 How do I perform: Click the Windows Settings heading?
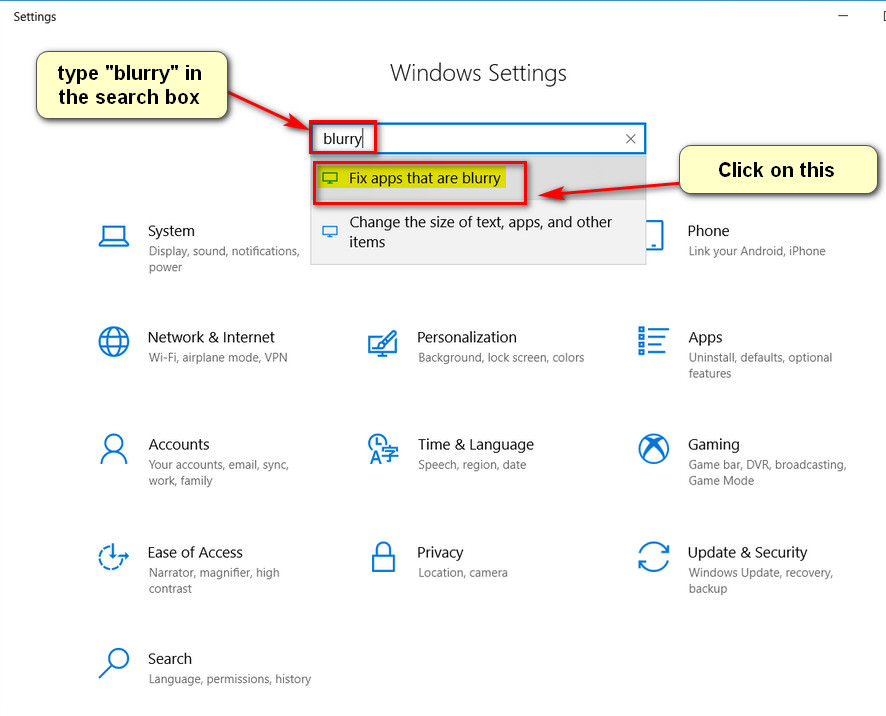point(478,73)
